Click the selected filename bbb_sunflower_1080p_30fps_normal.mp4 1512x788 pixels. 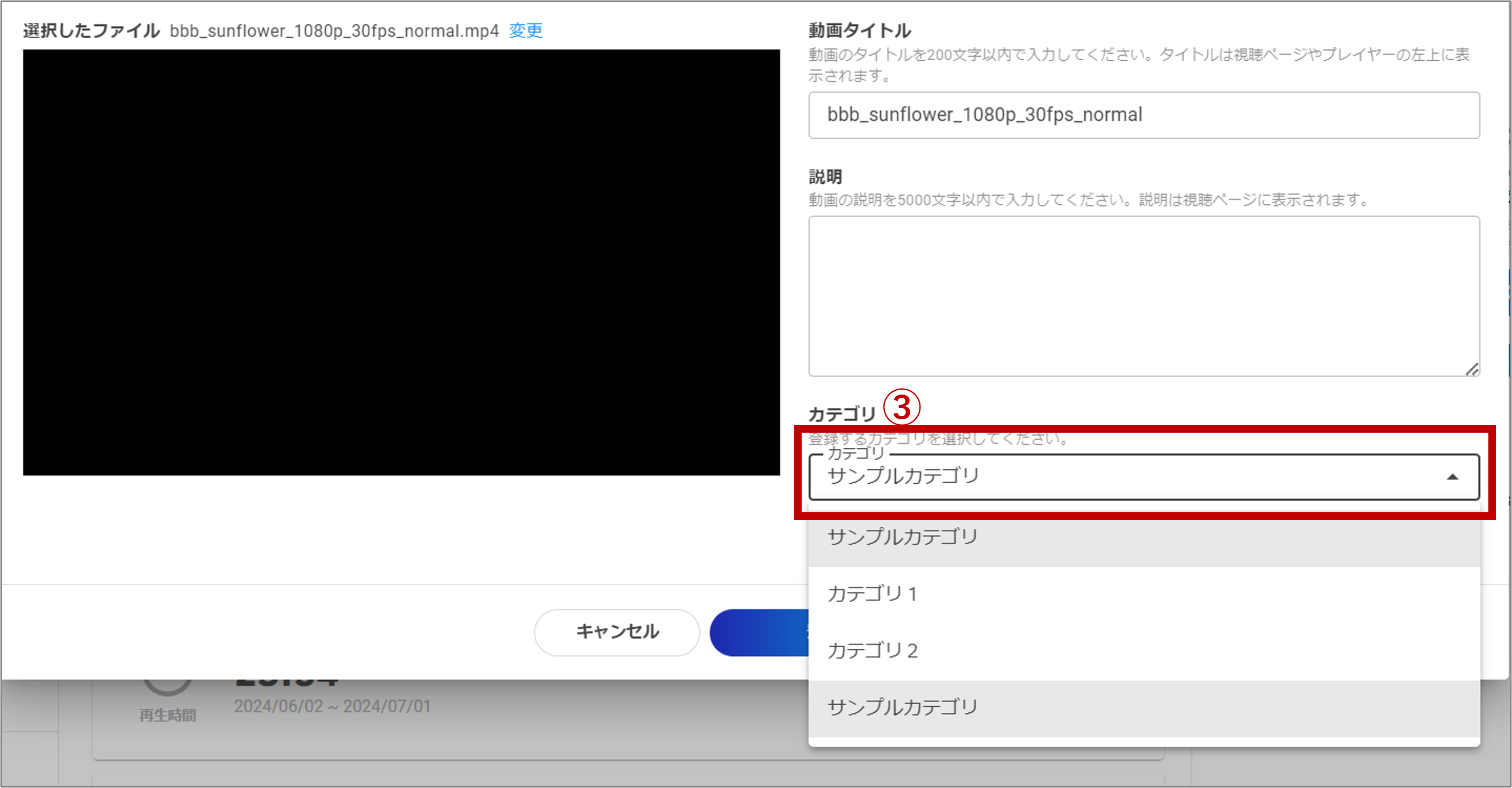click(x=334, y=31)
